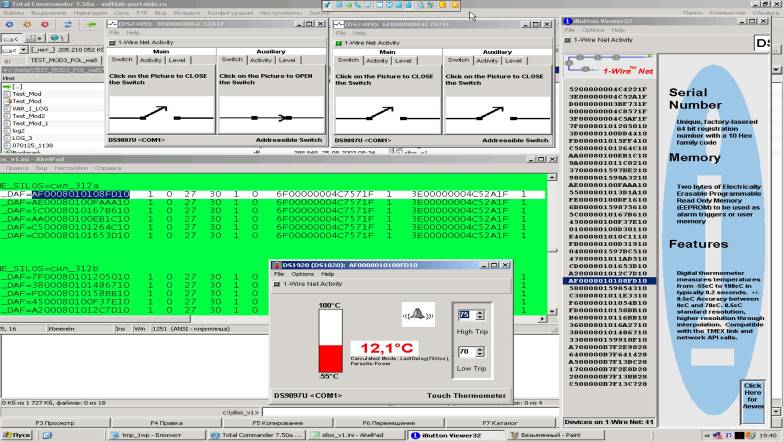
Task: Click the F3 Просмотр button
Action: pyautogui.click(x=55, y=423)
